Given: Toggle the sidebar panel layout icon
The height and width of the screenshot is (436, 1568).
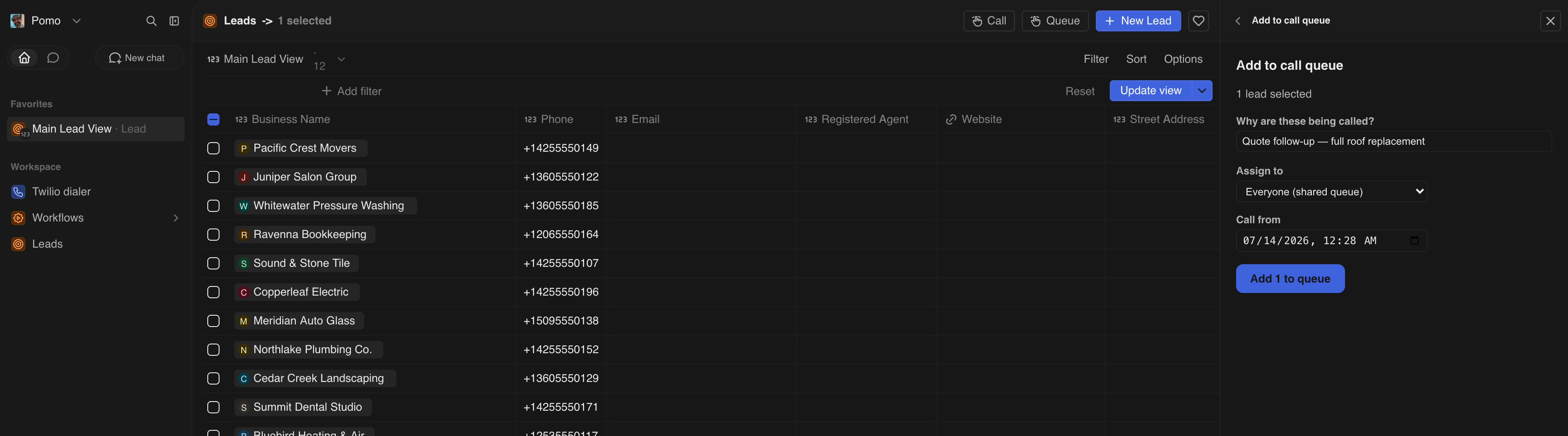Looking at the screenshot, I should (174, 20).
